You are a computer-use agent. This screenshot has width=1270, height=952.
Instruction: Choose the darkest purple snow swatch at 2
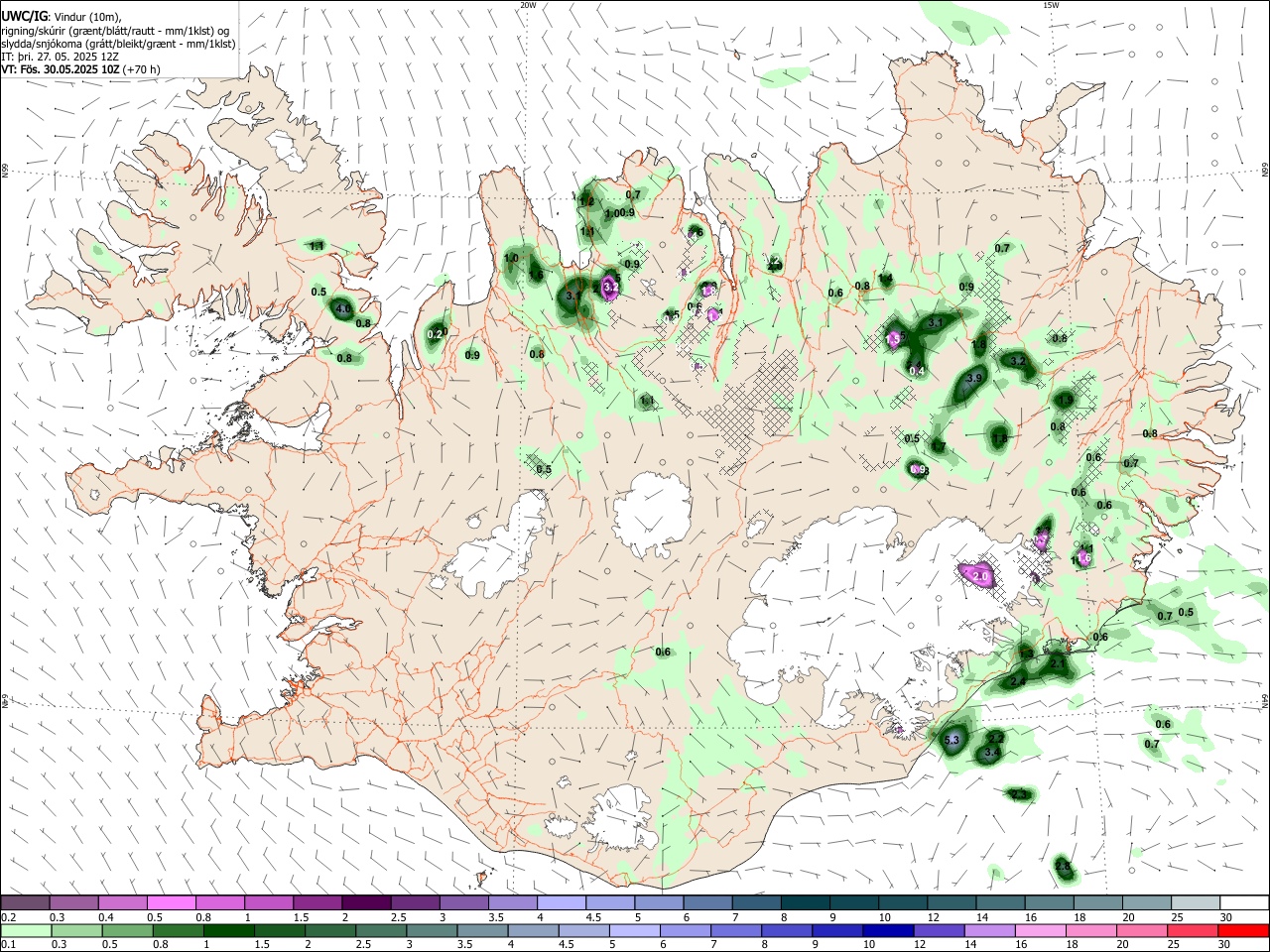point(366,903)
